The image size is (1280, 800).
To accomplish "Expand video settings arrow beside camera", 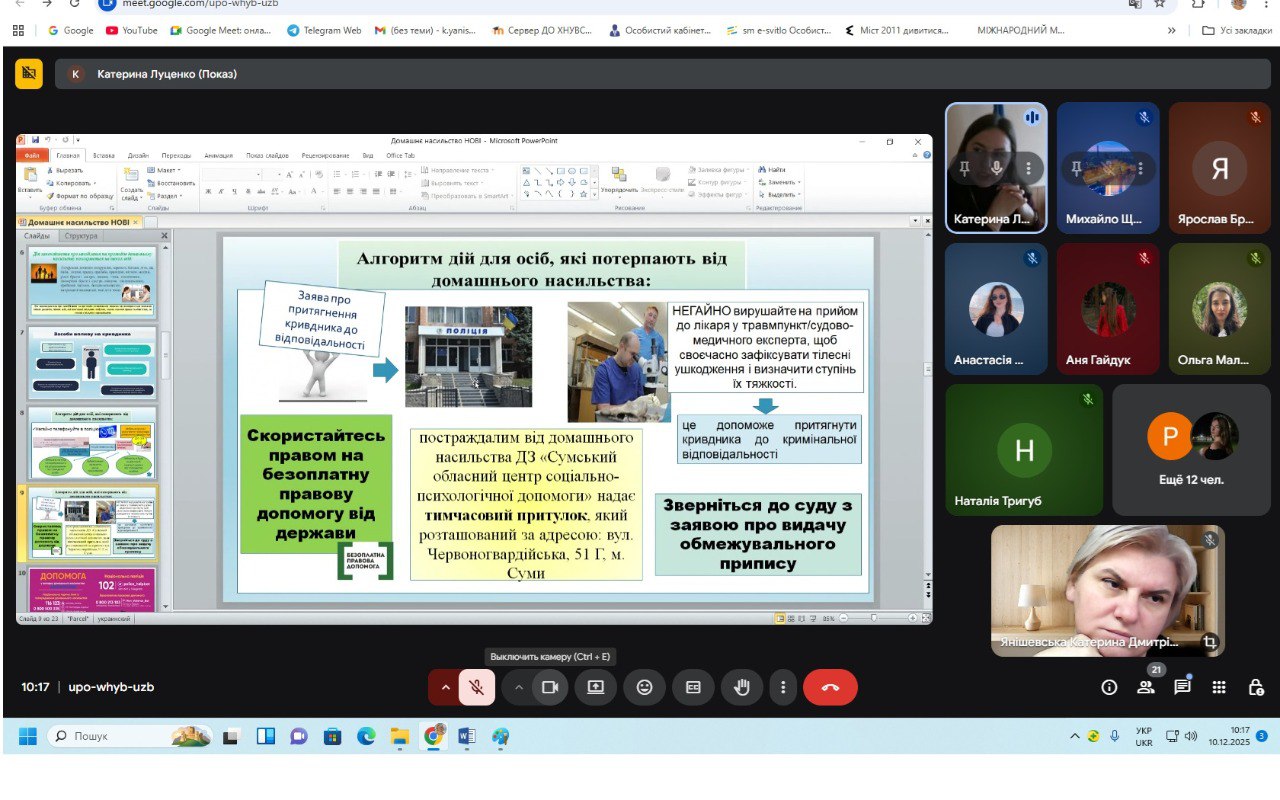I will [518, 688].
